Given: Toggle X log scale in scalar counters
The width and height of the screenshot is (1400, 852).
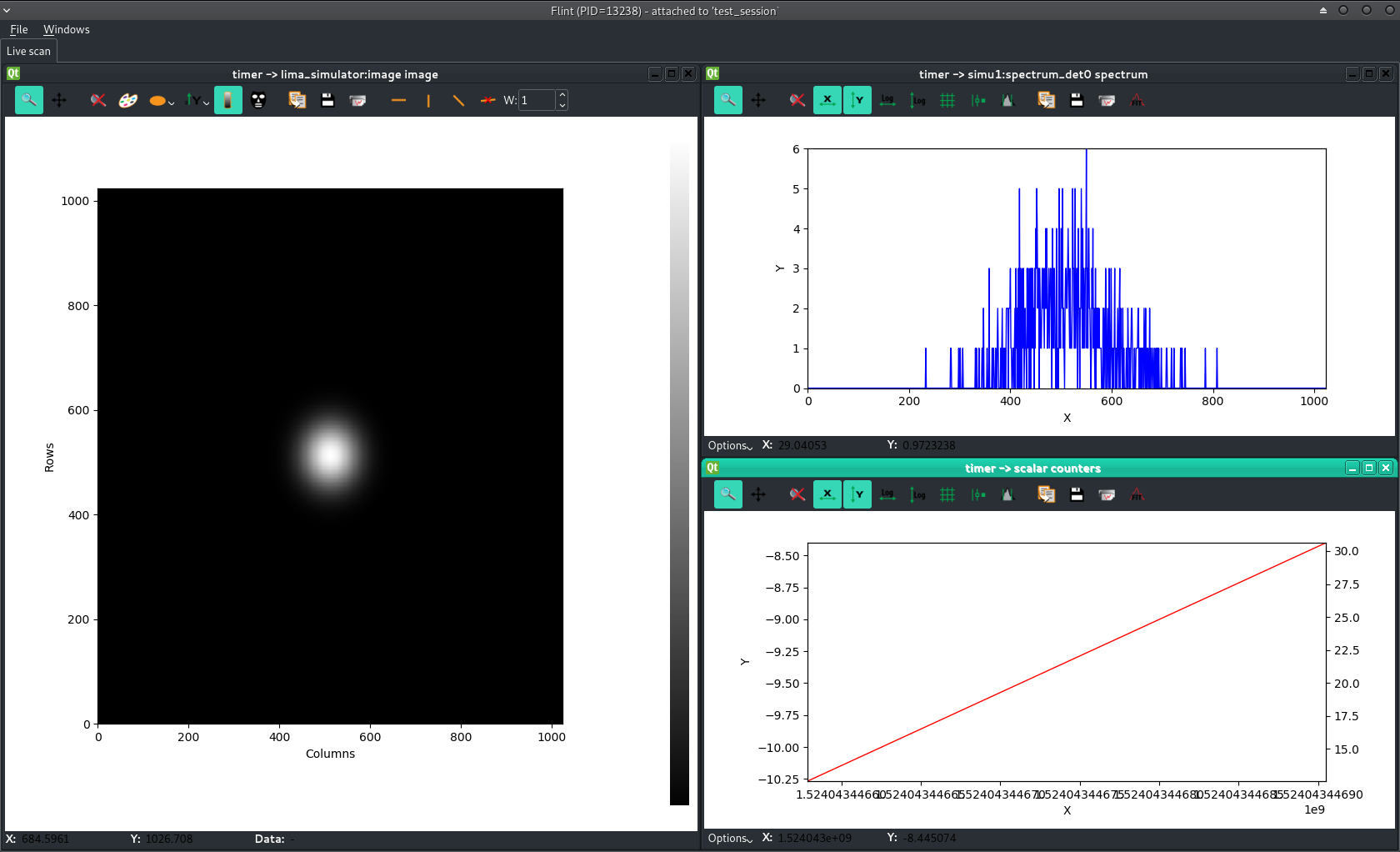Looking at the screenshot, I should point(887,494).
